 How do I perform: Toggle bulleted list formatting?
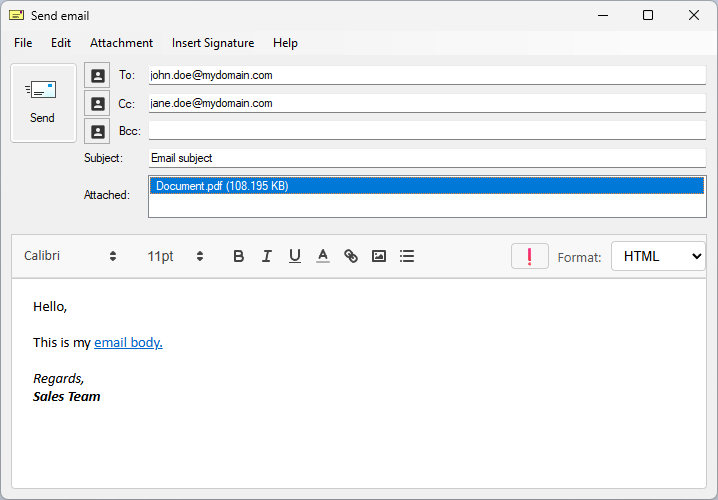tap(406, 256)
